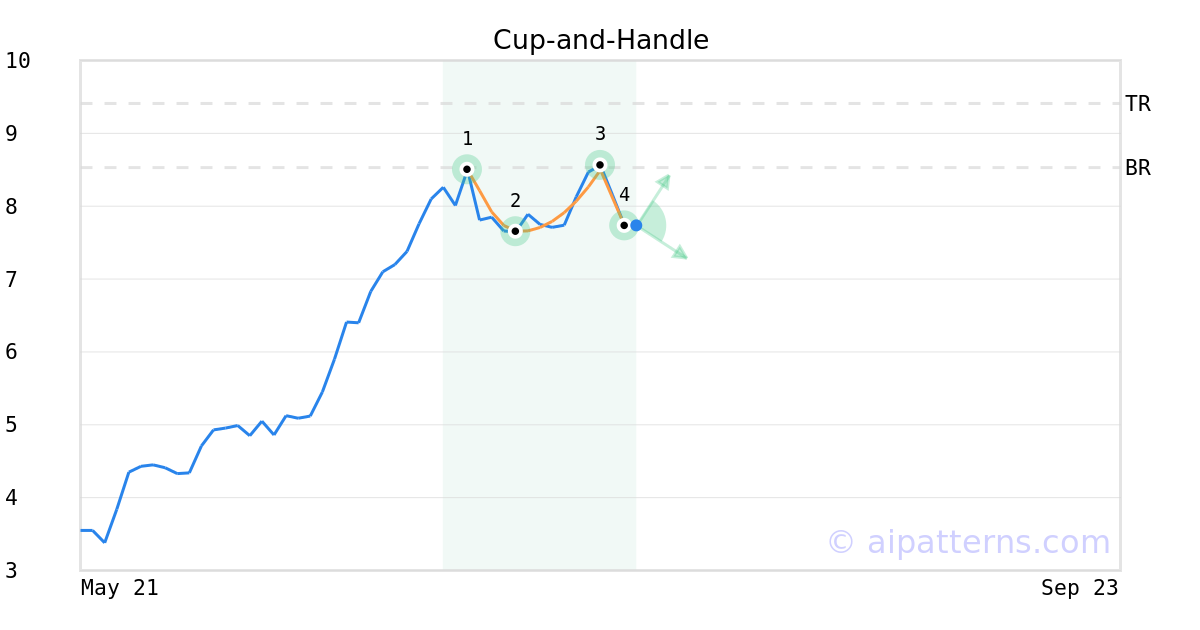The width and height of the screenshot is (1200, 630).
Task: Click the upward green projection arrow
Action: point(654,198)
